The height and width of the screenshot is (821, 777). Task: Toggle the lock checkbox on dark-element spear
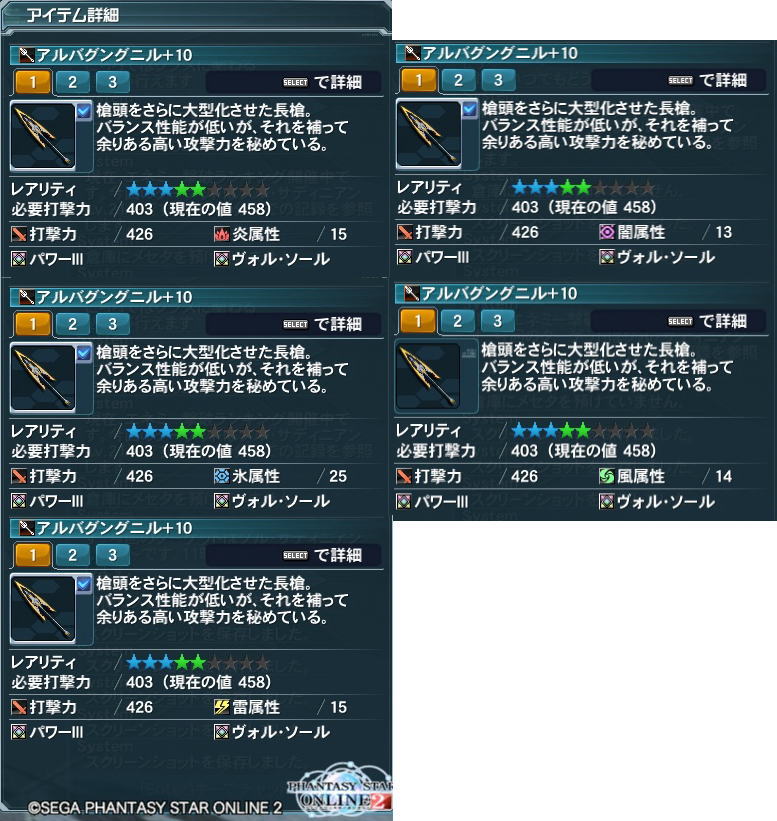[469, 109]
